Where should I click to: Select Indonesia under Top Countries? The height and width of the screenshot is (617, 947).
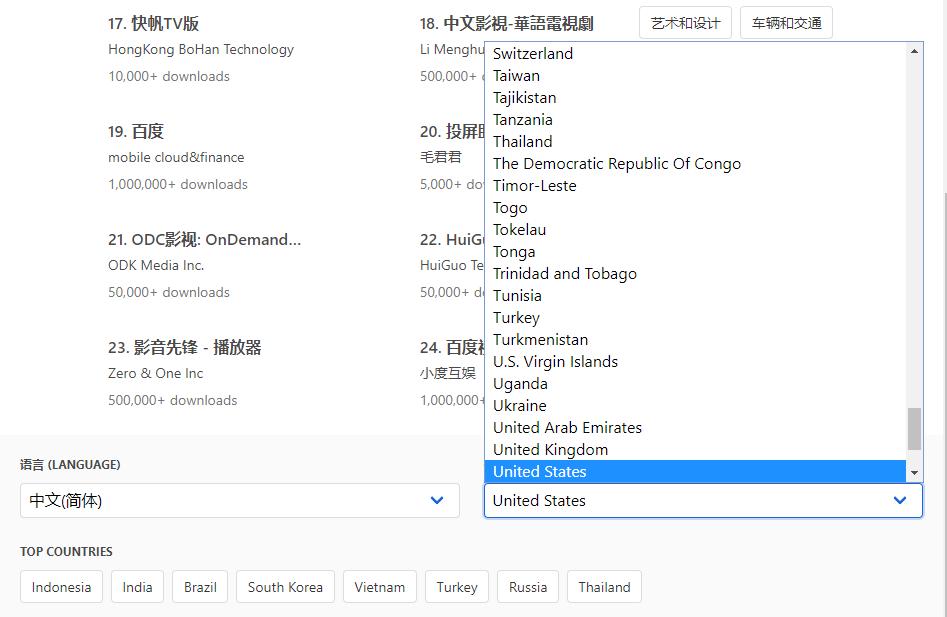click(x=61, y=587)
